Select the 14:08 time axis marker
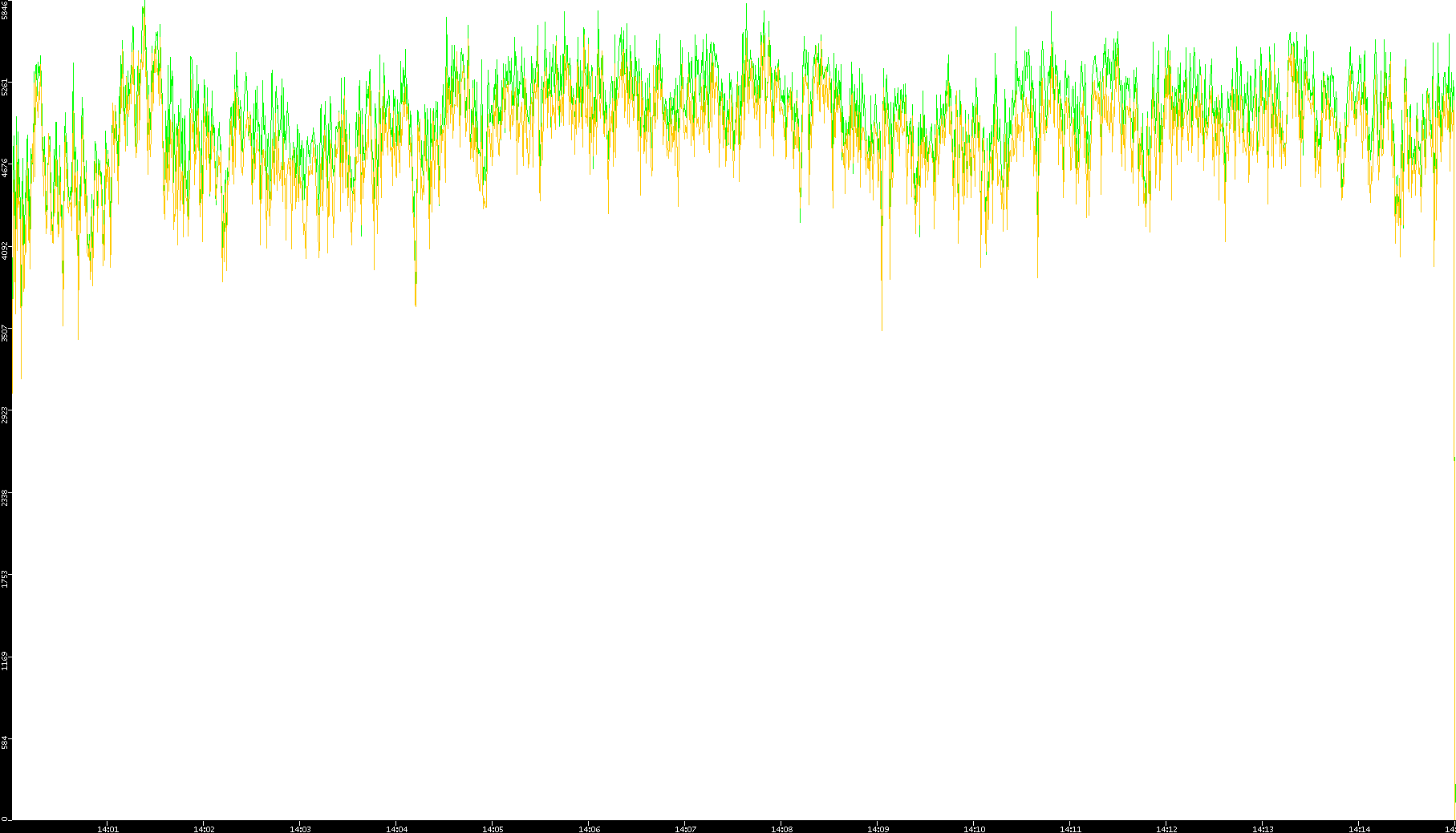 pyautogui.click(x=781, y=829)
